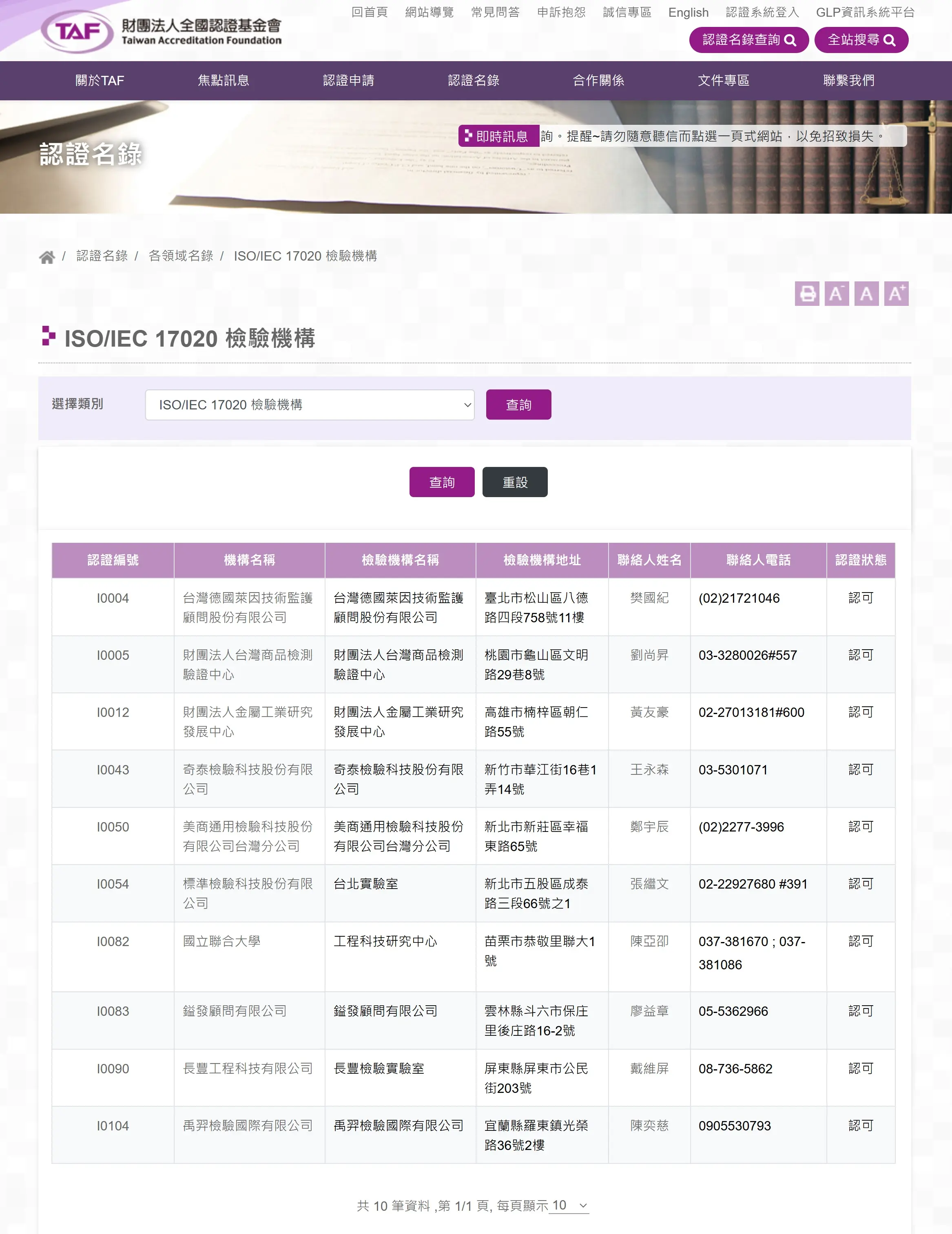Open the 關於TAF menu

[x=100, y=81]
